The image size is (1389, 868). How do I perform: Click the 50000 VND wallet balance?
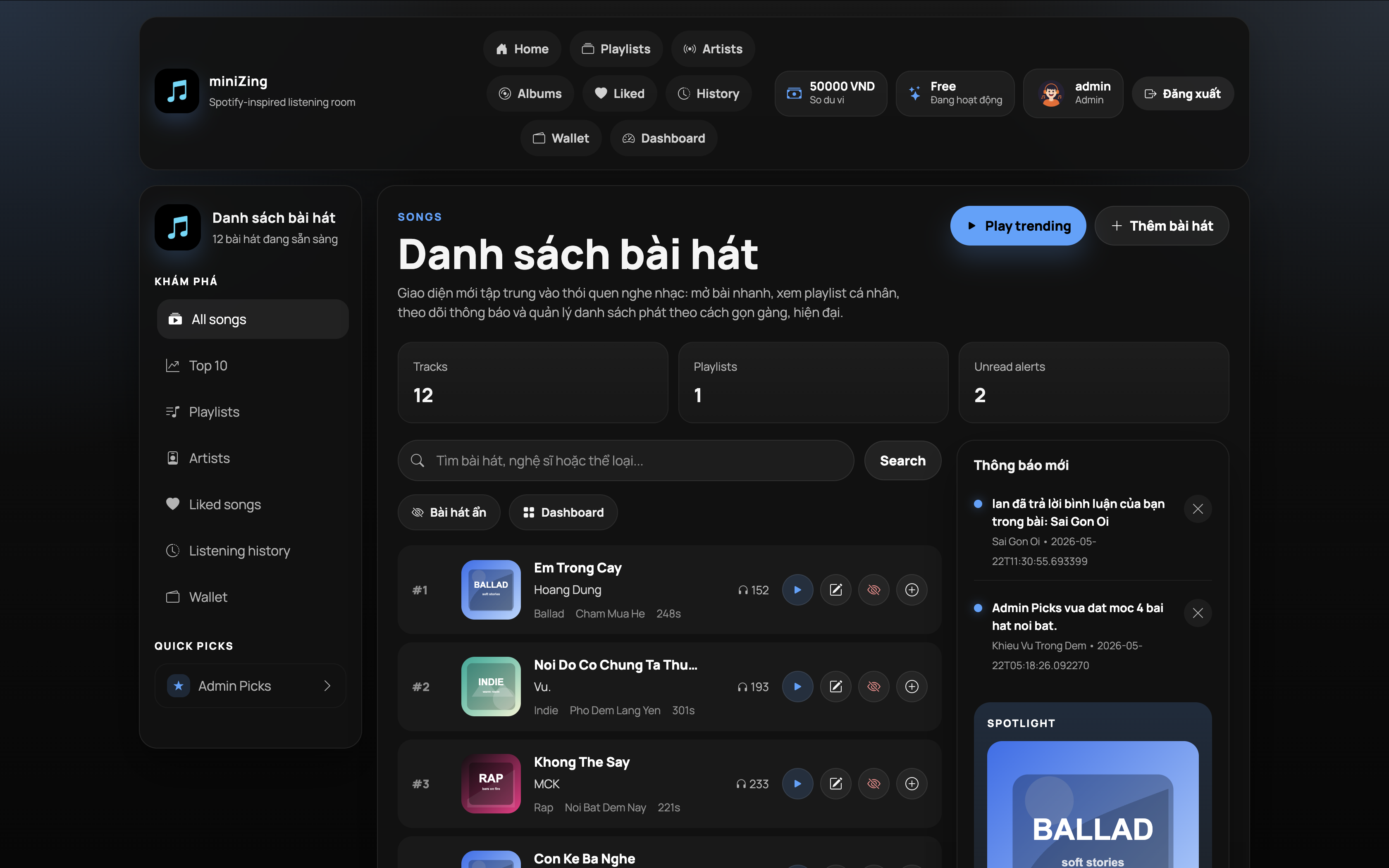click(x=831, y=93)
